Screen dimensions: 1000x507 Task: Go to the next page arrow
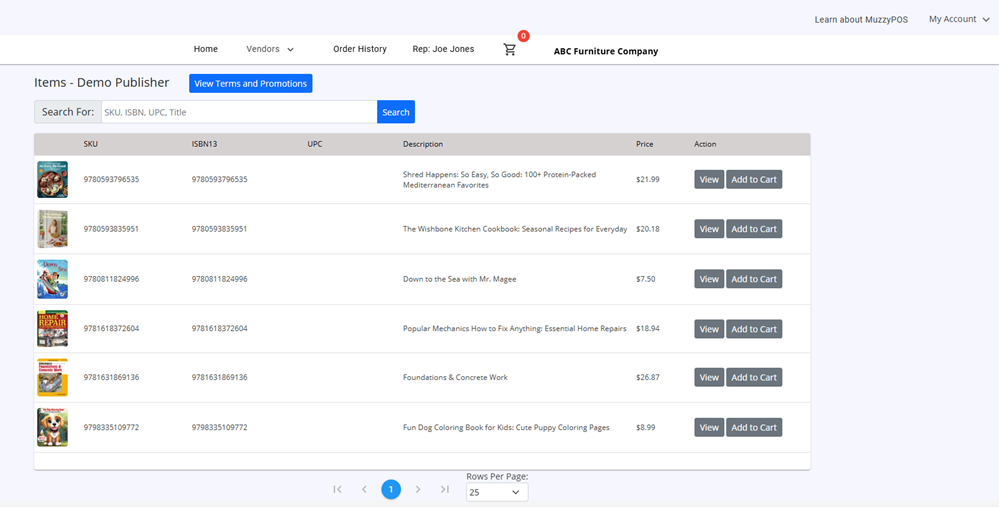[x=418, y=489]
